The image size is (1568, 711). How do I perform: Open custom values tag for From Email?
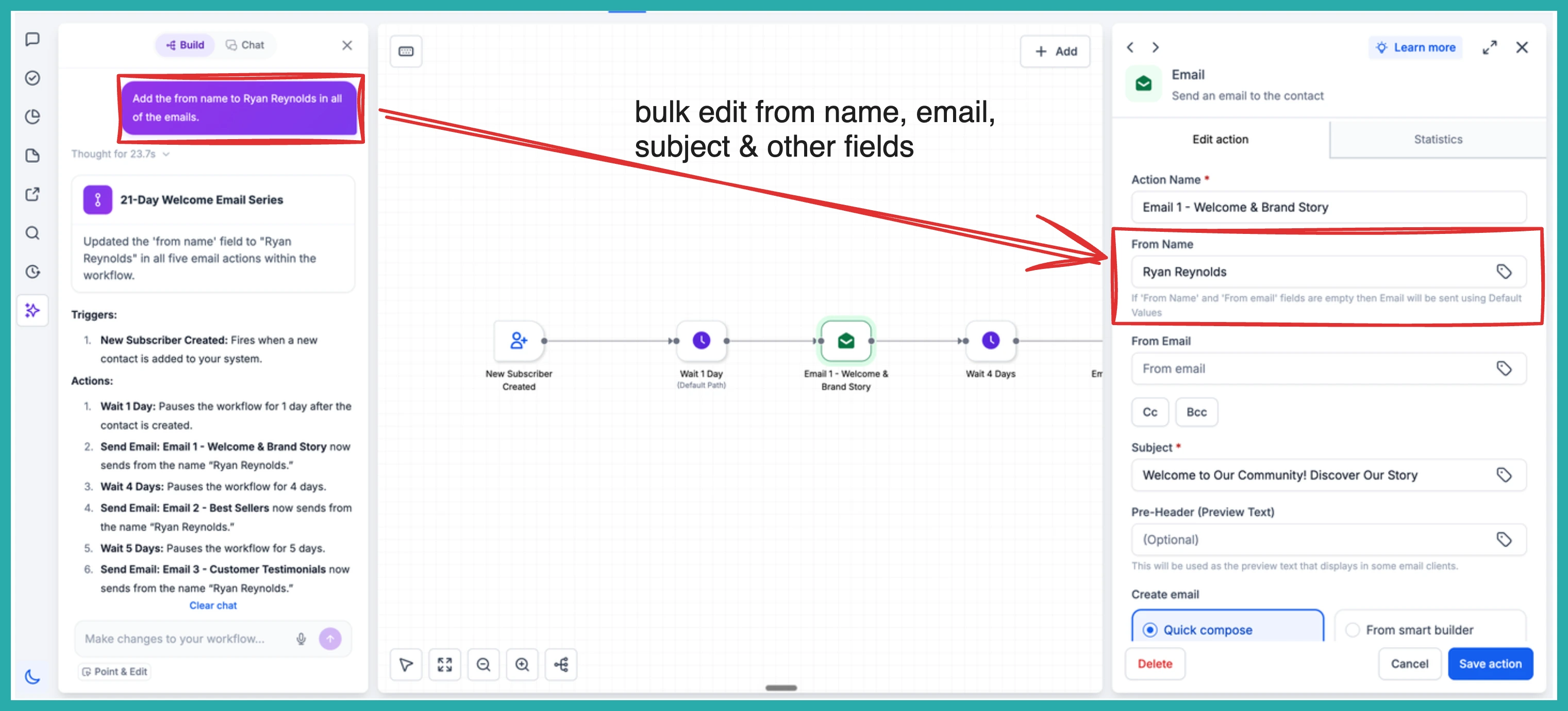pos(1504,368)
